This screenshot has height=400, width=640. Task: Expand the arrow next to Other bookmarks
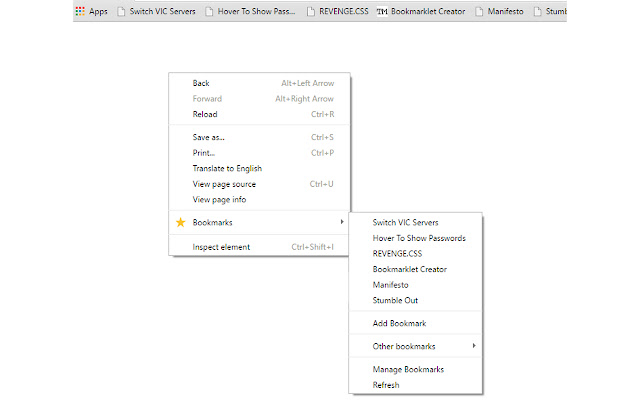(x=474, y=346)
